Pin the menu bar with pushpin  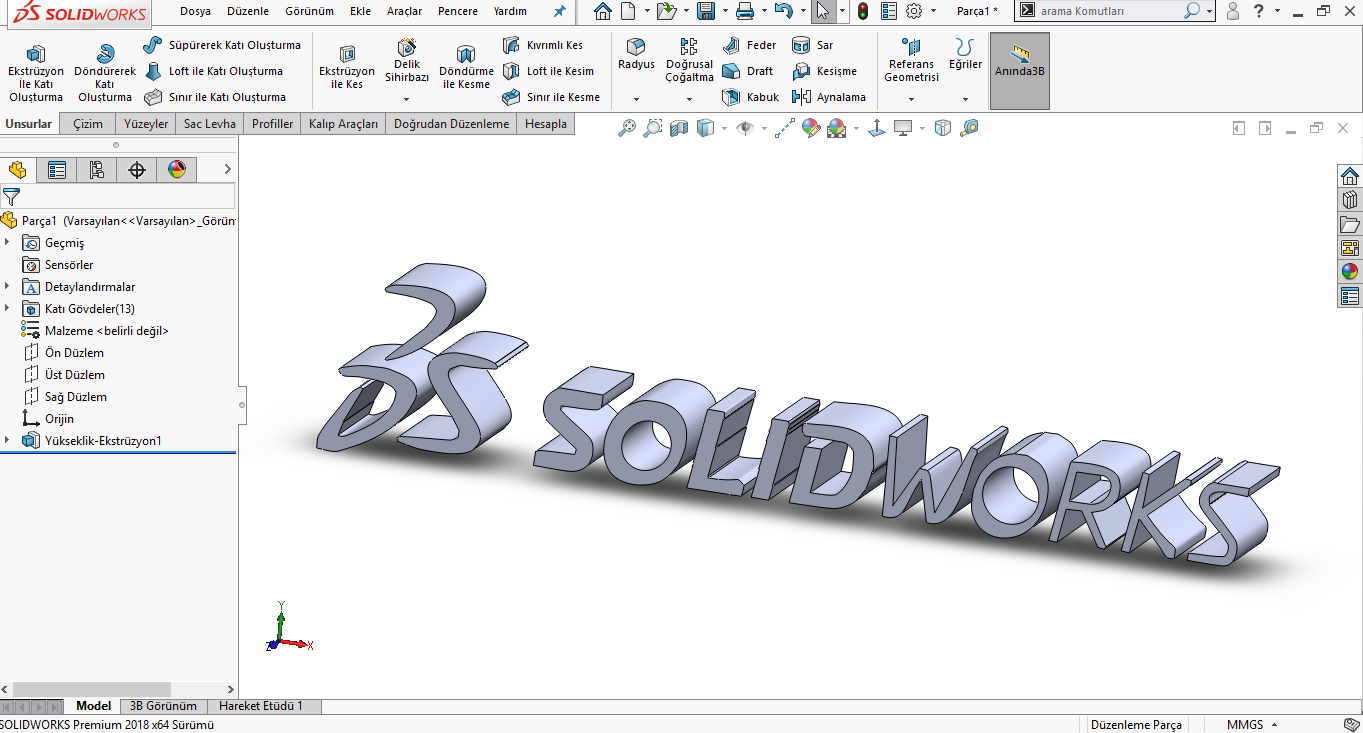click(559, 12)
